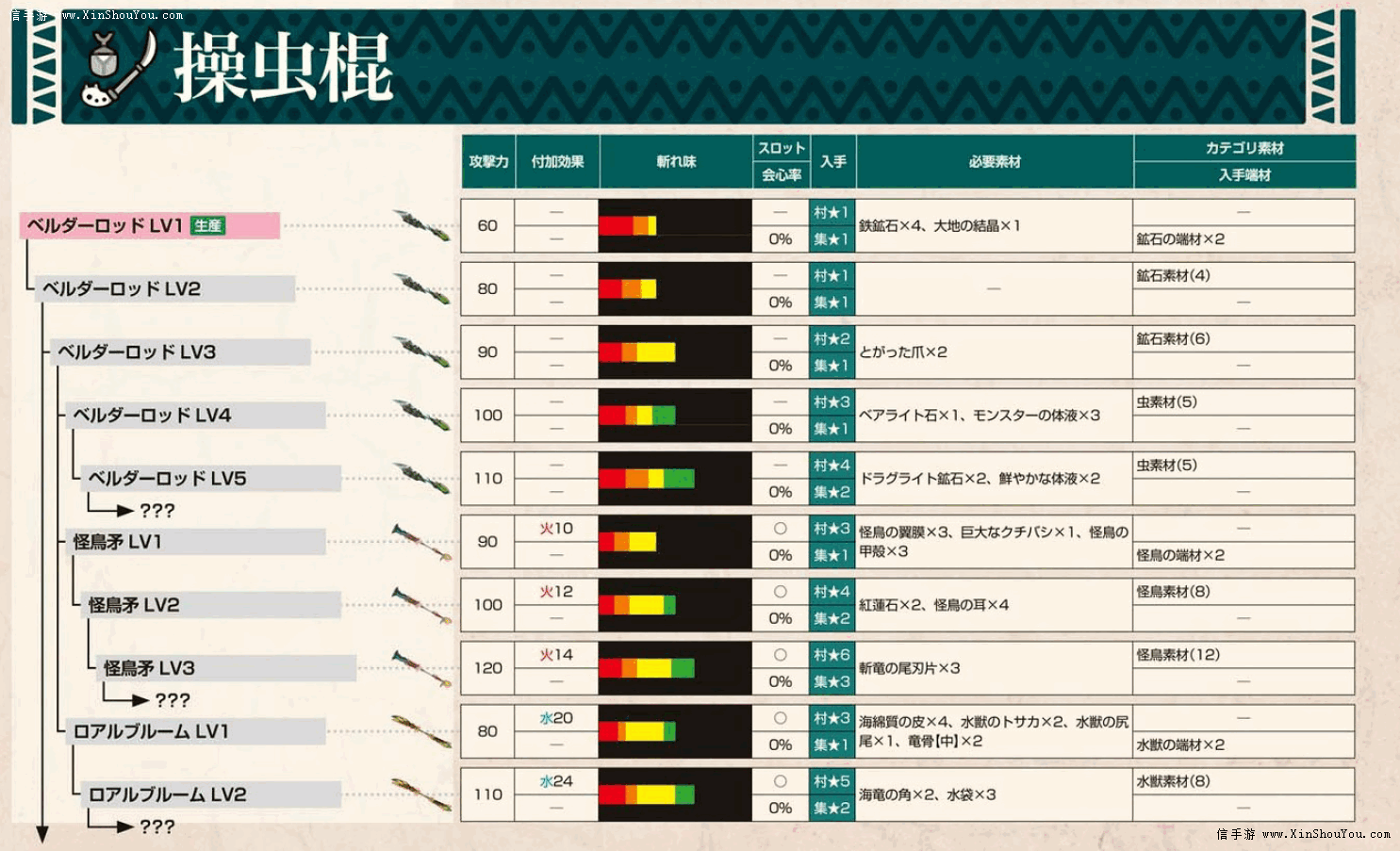The width and height of the screenshot is (1400, 851).
Task: Click the 海竜の角×2、水袋×3 materials cell
Action: click(x=994, y=794)
